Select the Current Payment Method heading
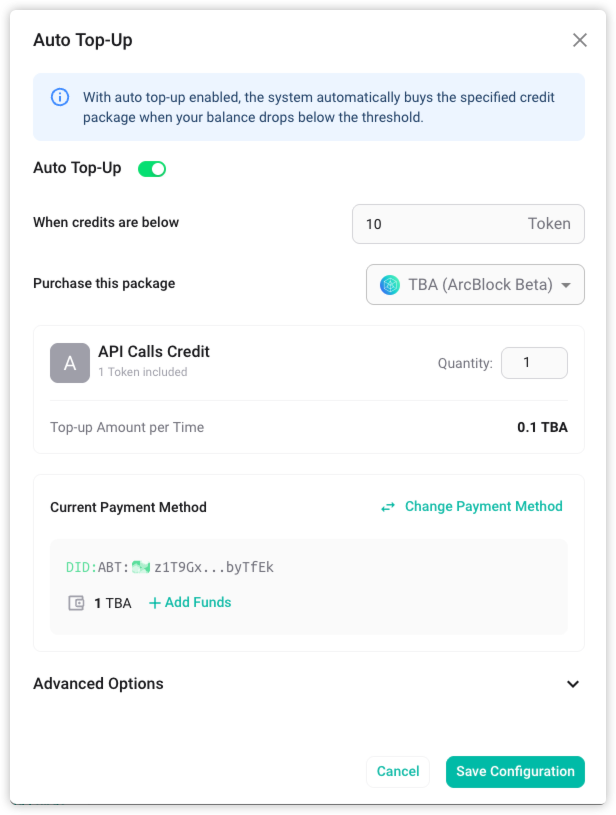 point(128,507)
